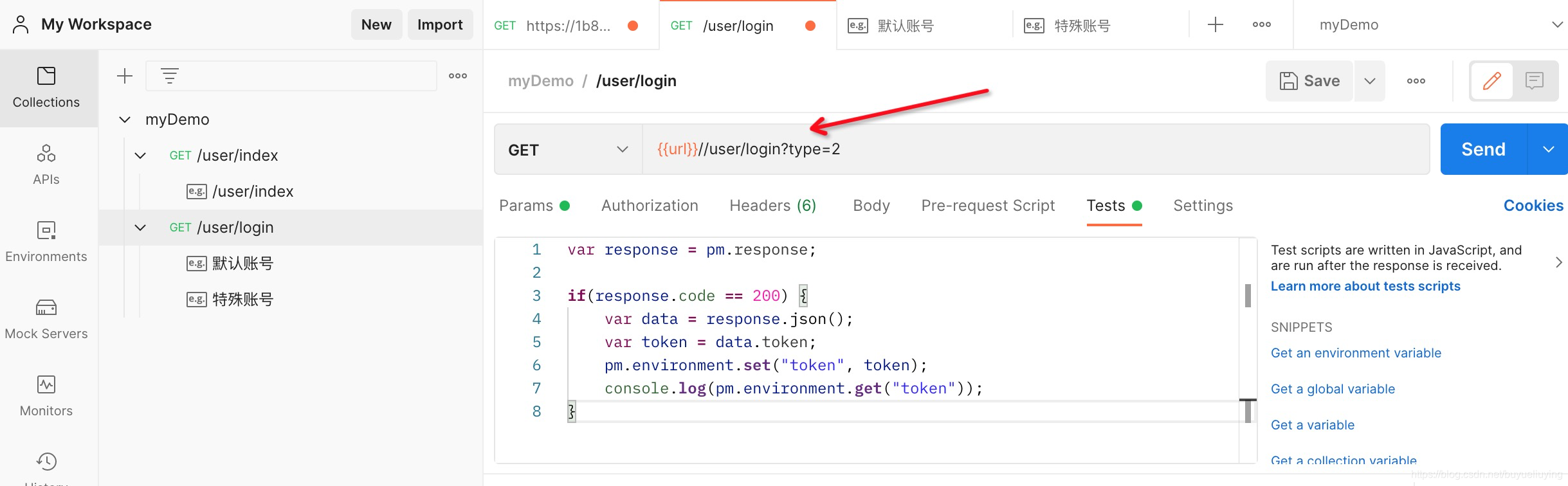Click the /user/login name in breadcrumb
Image resolution: width=1568 pixels, height=486 pixels.
pyautogui.click(x=636, y=81)
